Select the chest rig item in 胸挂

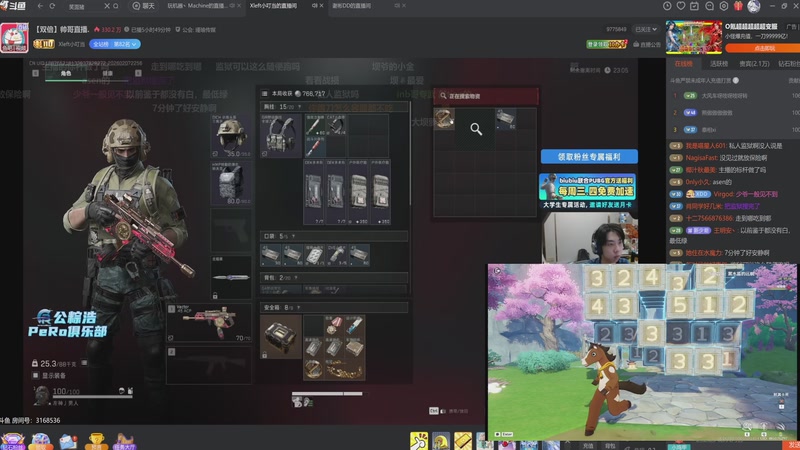281,135
